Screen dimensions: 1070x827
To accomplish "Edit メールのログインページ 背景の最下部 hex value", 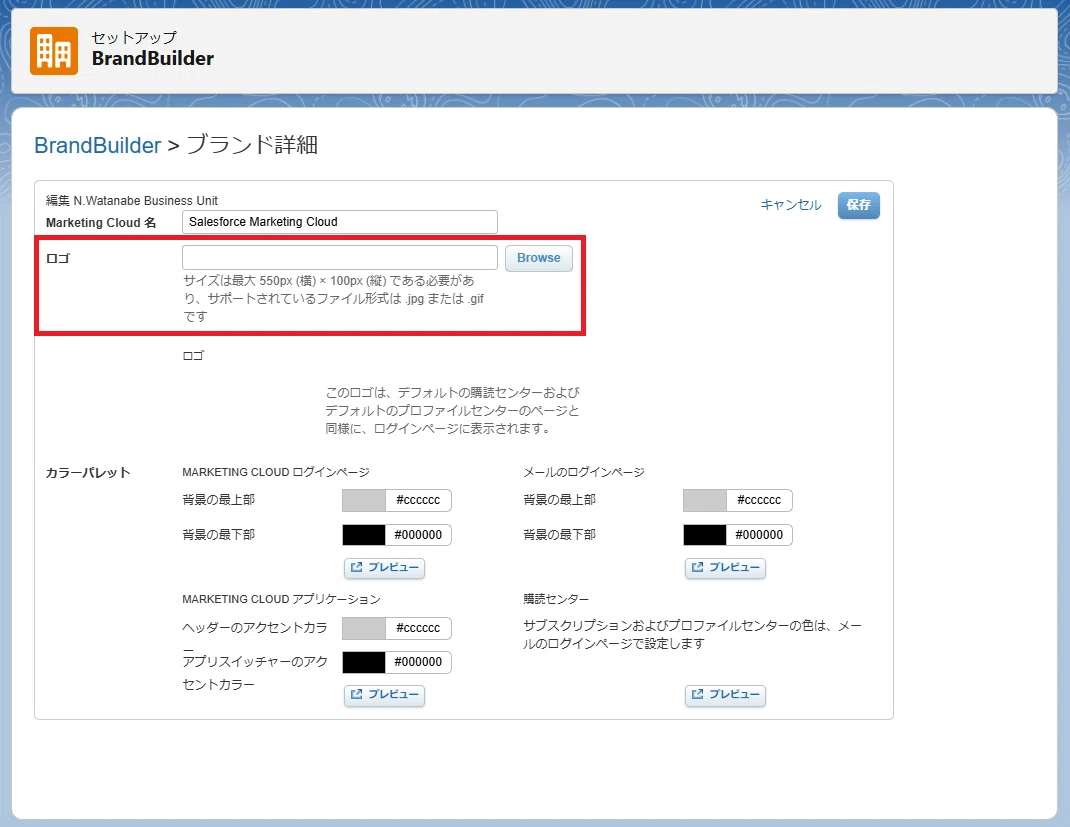I will 759,535.
